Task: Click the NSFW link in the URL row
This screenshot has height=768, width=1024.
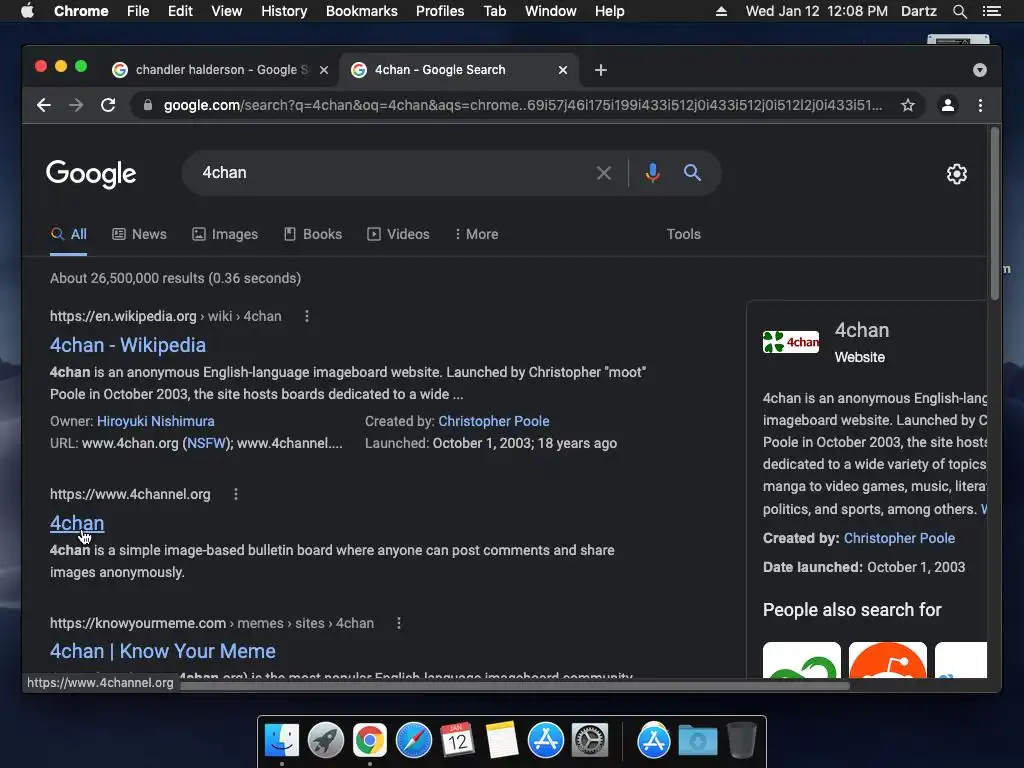Action: point(206,443)
